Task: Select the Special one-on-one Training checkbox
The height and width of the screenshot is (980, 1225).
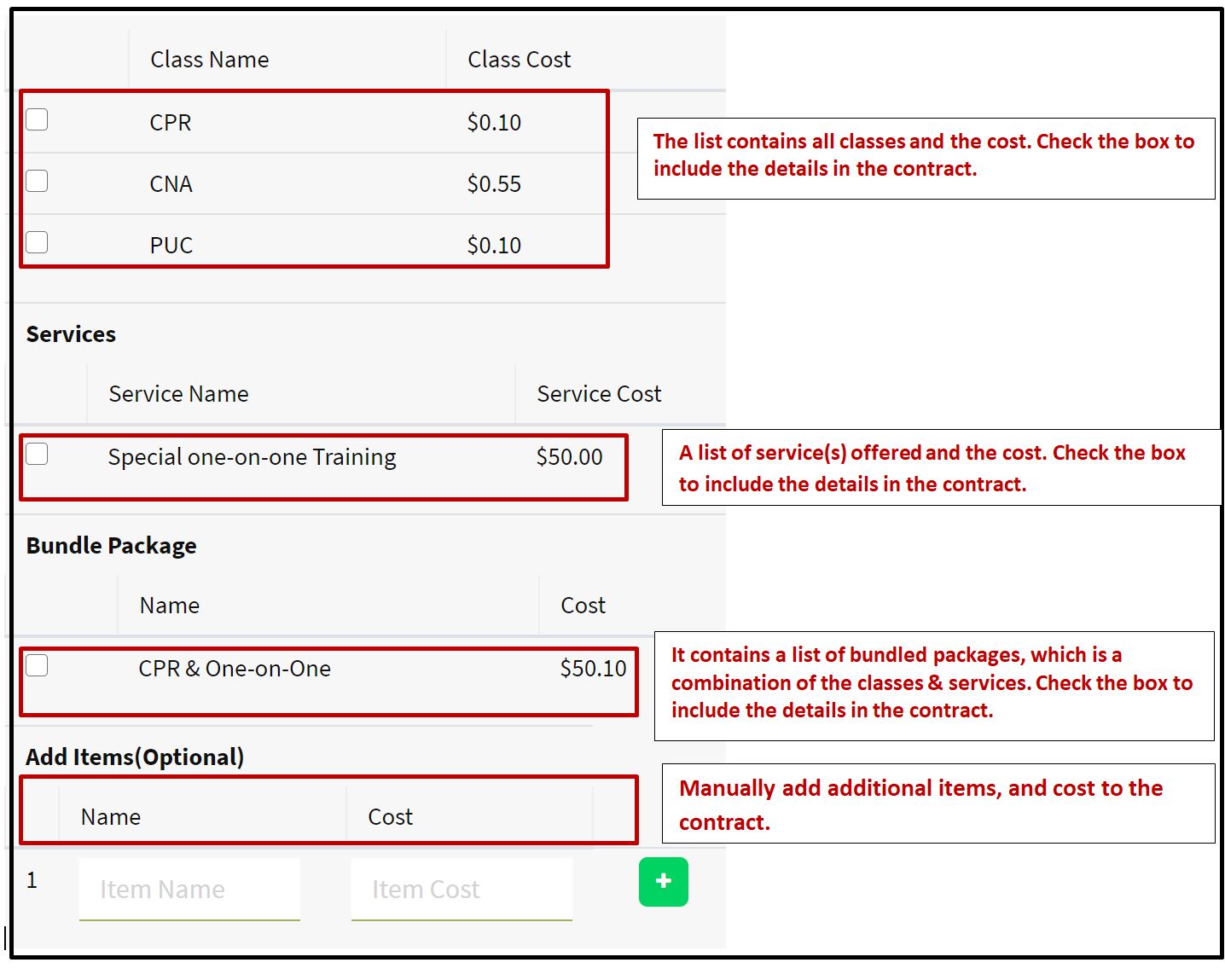Action: click(x=37, y=454)
